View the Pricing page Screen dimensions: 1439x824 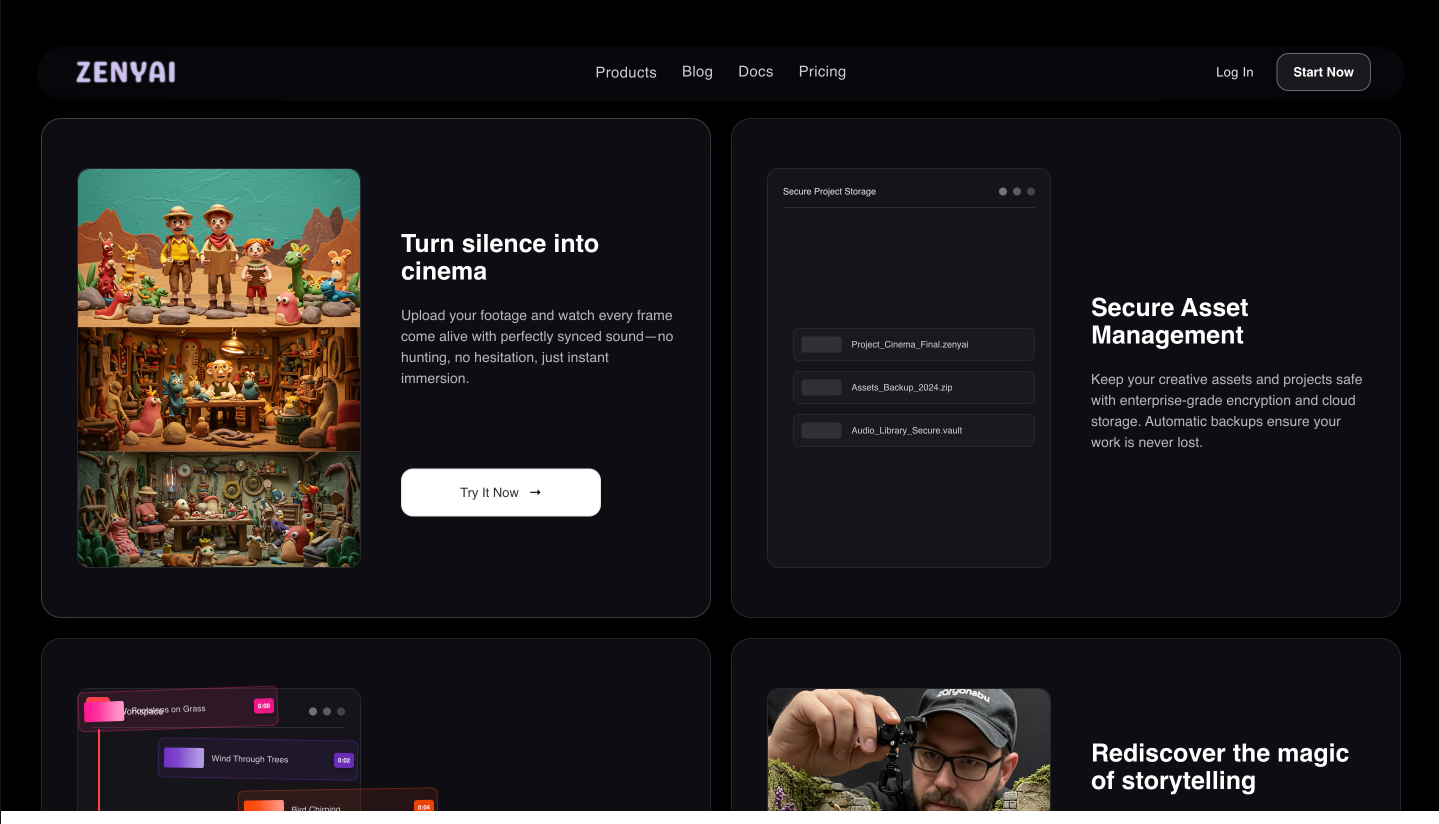coord(822,72)
